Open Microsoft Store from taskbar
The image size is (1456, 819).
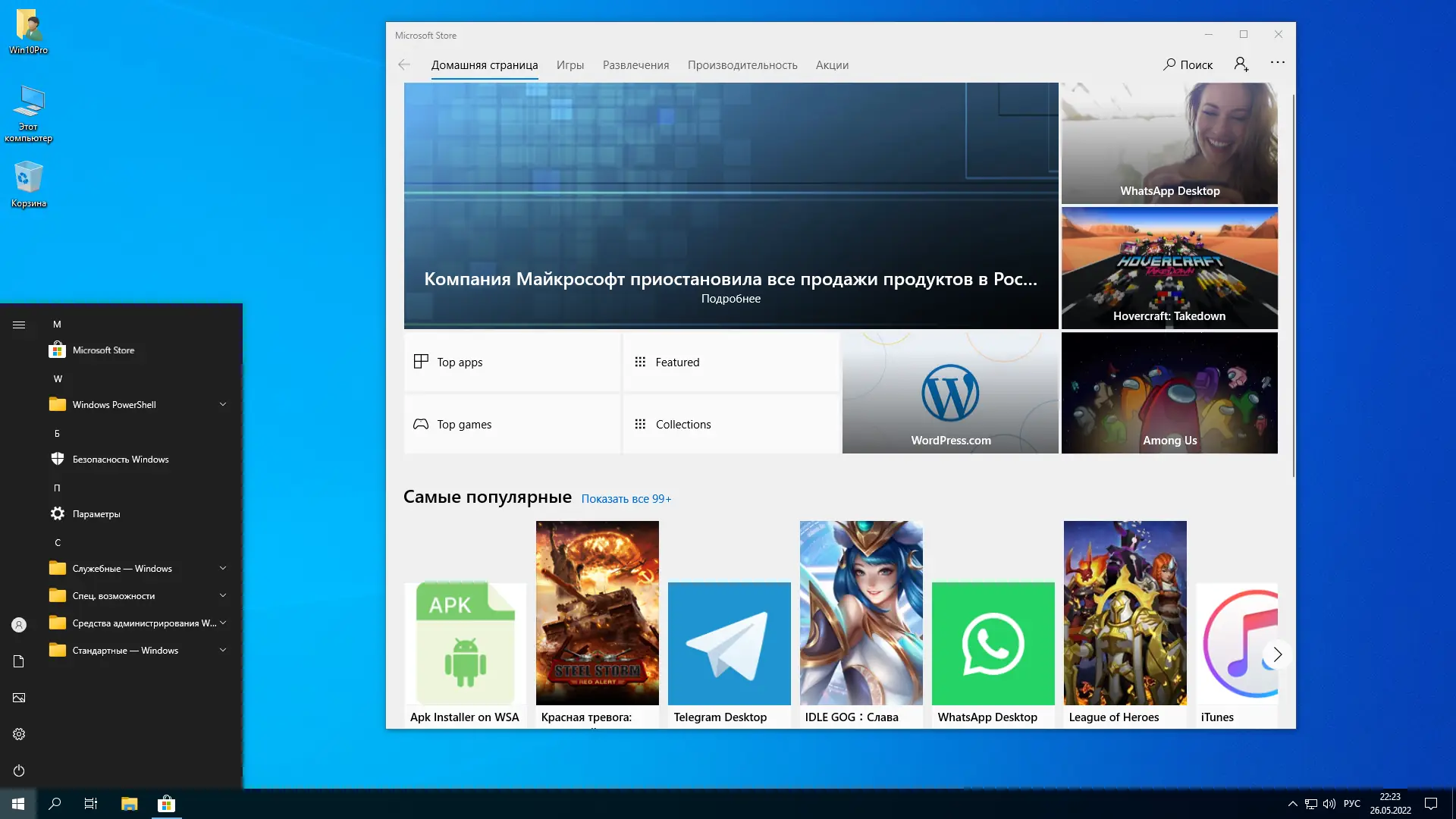click(166, 804)
